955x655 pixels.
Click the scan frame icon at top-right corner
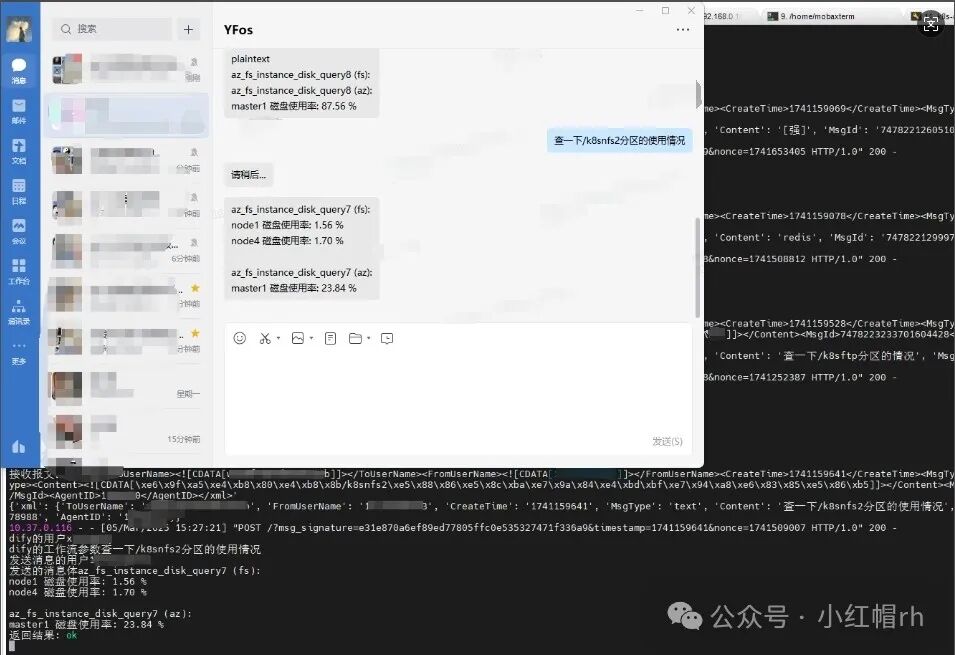point(931,24)
